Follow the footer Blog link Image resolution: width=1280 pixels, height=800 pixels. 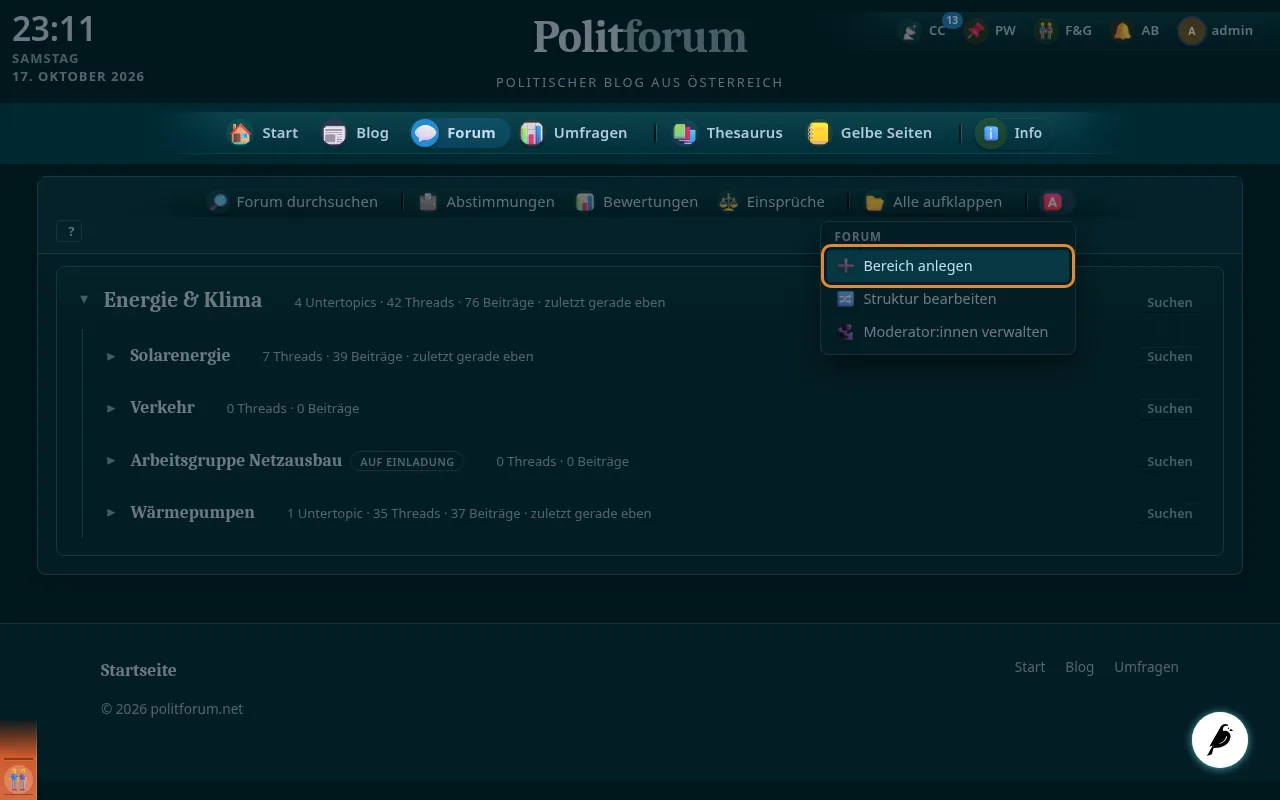[1080, 667]
